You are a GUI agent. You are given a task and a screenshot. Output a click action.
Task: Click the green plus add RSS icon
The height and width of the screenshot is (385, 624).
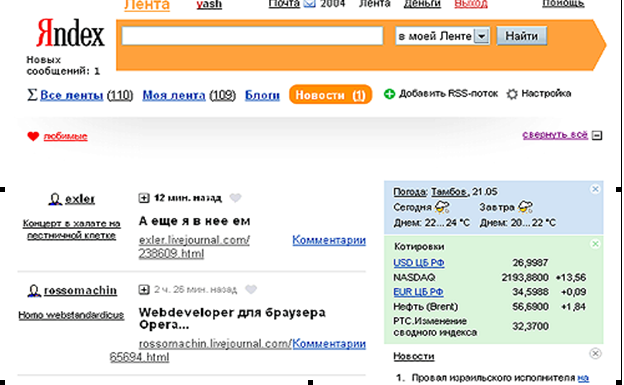pyautogui.click(x=389, y=94)
